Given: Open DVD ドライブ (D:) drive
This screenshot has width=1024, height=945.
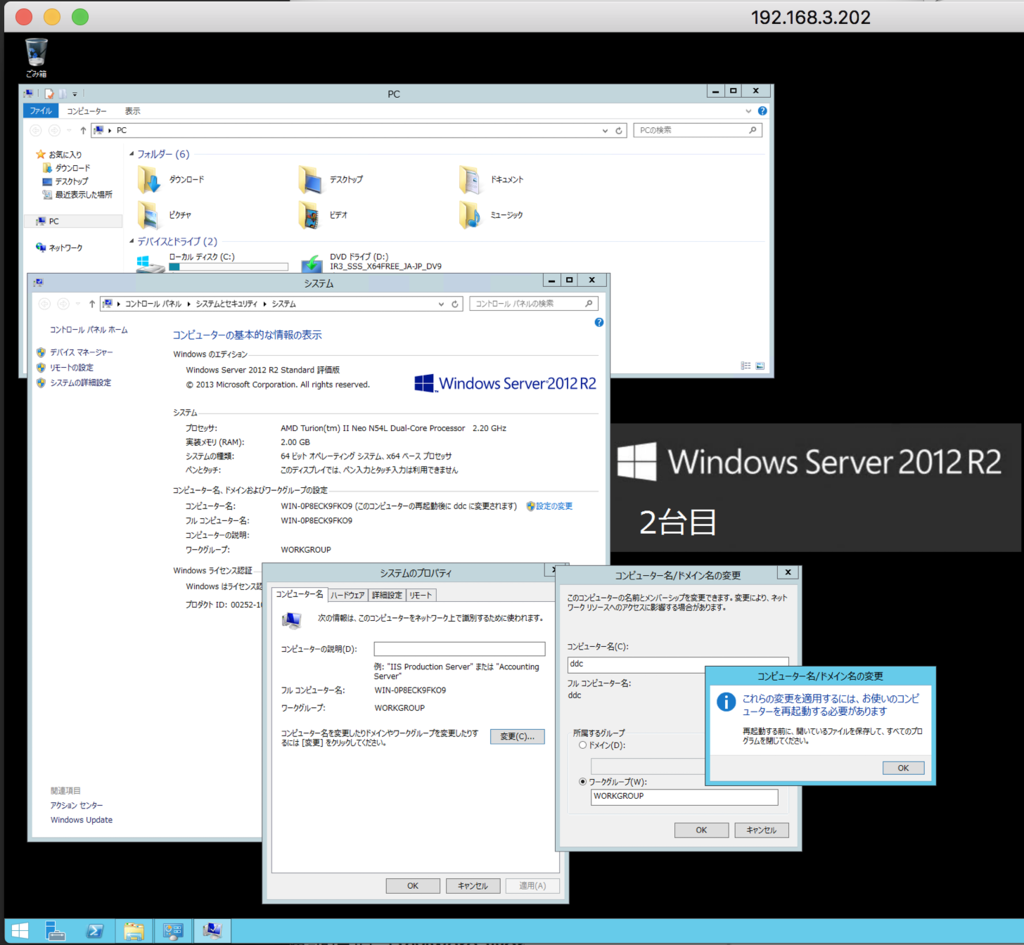Looking at the screenshot, I should pyautogui.click(x=372, y=262).
